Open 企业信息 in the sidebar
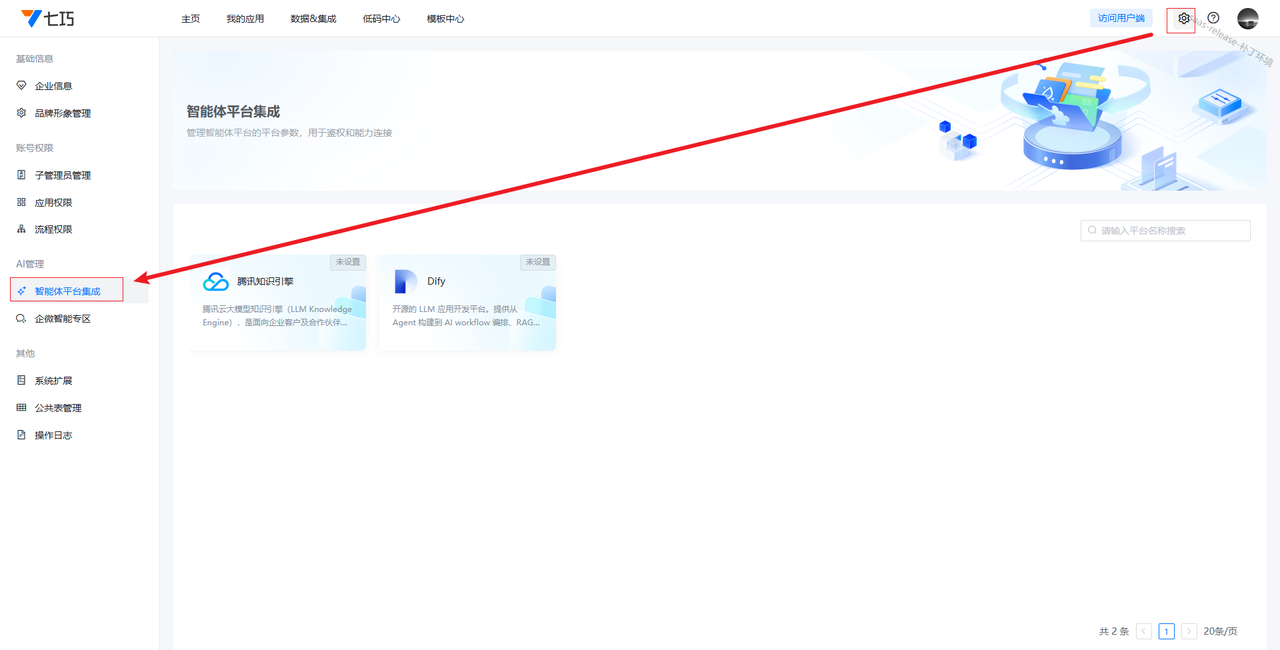The width and height of the screenshot is (1280, 650). 53,86
